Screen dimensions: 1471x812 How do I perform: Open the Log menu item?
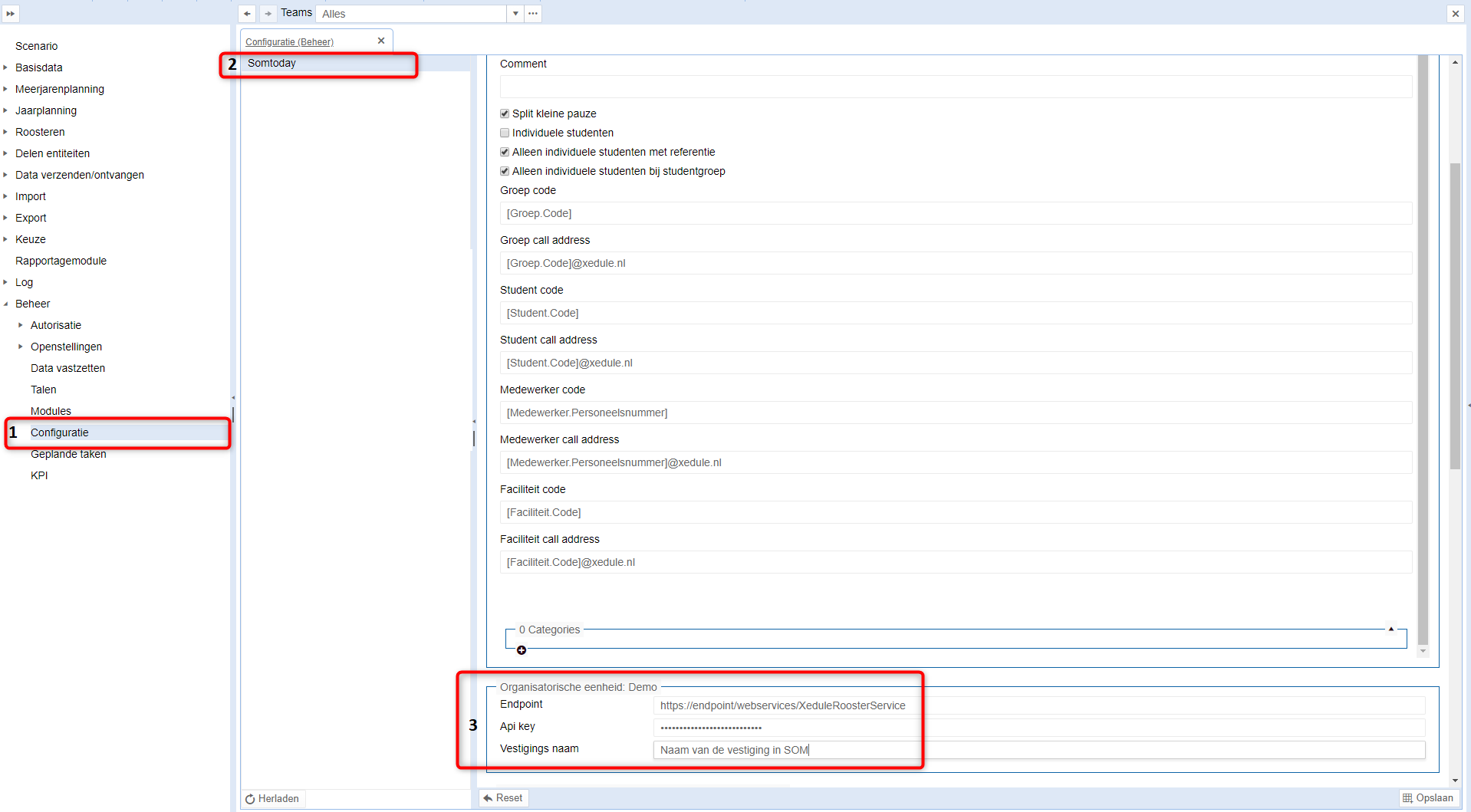[24, 282]
